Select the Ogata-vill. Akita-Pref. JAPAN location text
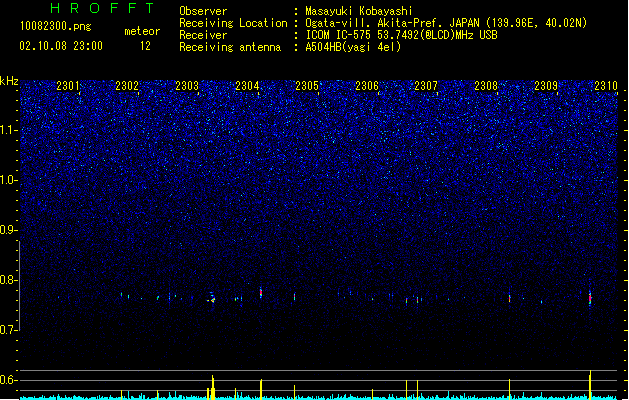Image resolution: width=629 pixels, height=400 pixels. (446, 23)
